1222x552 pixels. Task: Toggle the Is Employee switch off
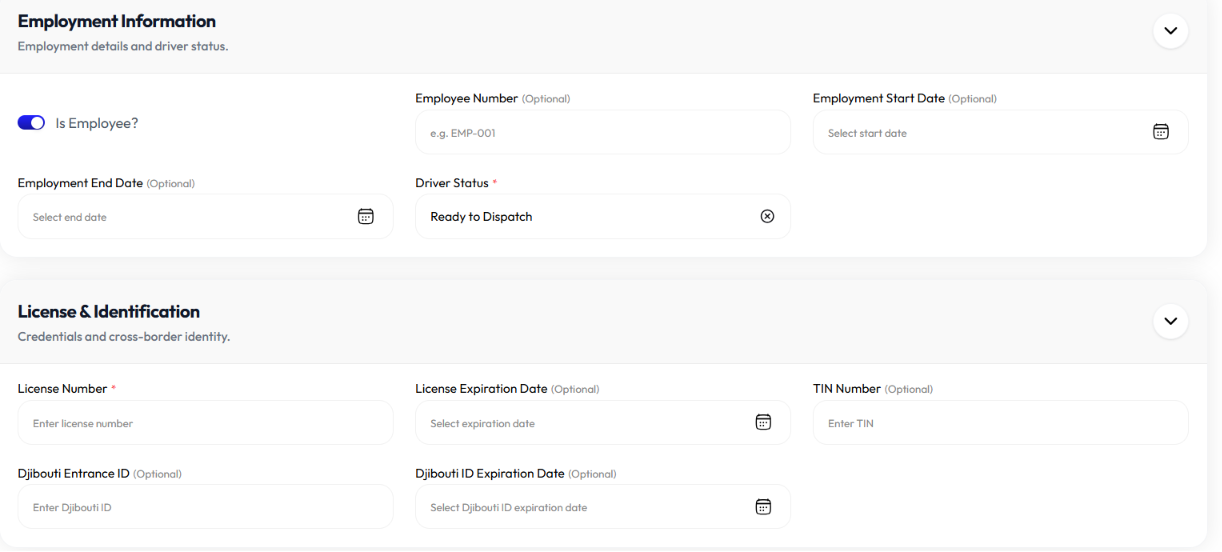tap(31, 123)
